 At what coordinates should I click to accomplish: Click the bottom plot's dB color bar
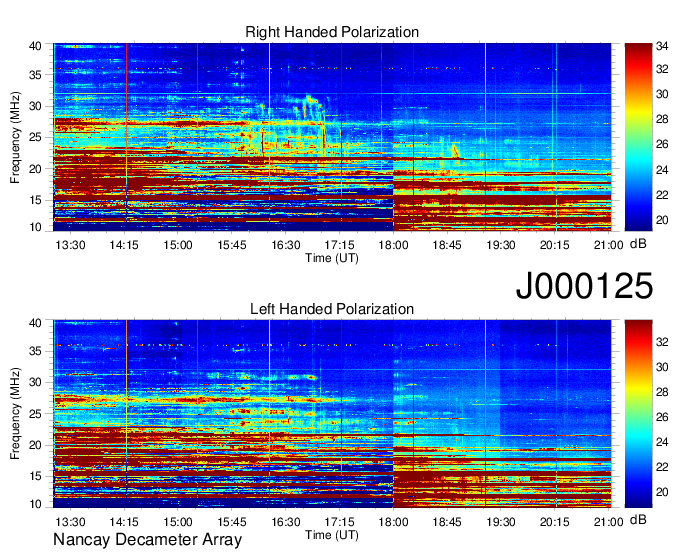pos(638,414)
